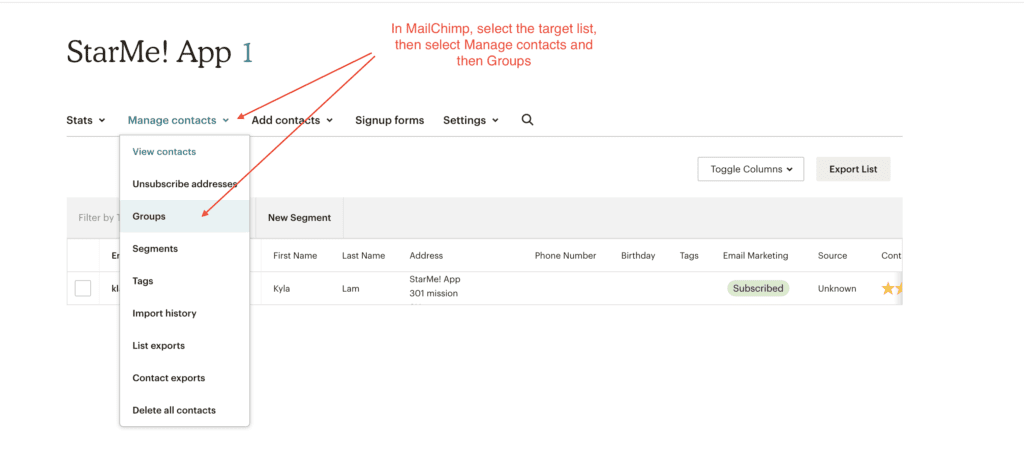Screen dimensions: 1024x462
Task: Click the First Name column header
Action: [295, 256]
